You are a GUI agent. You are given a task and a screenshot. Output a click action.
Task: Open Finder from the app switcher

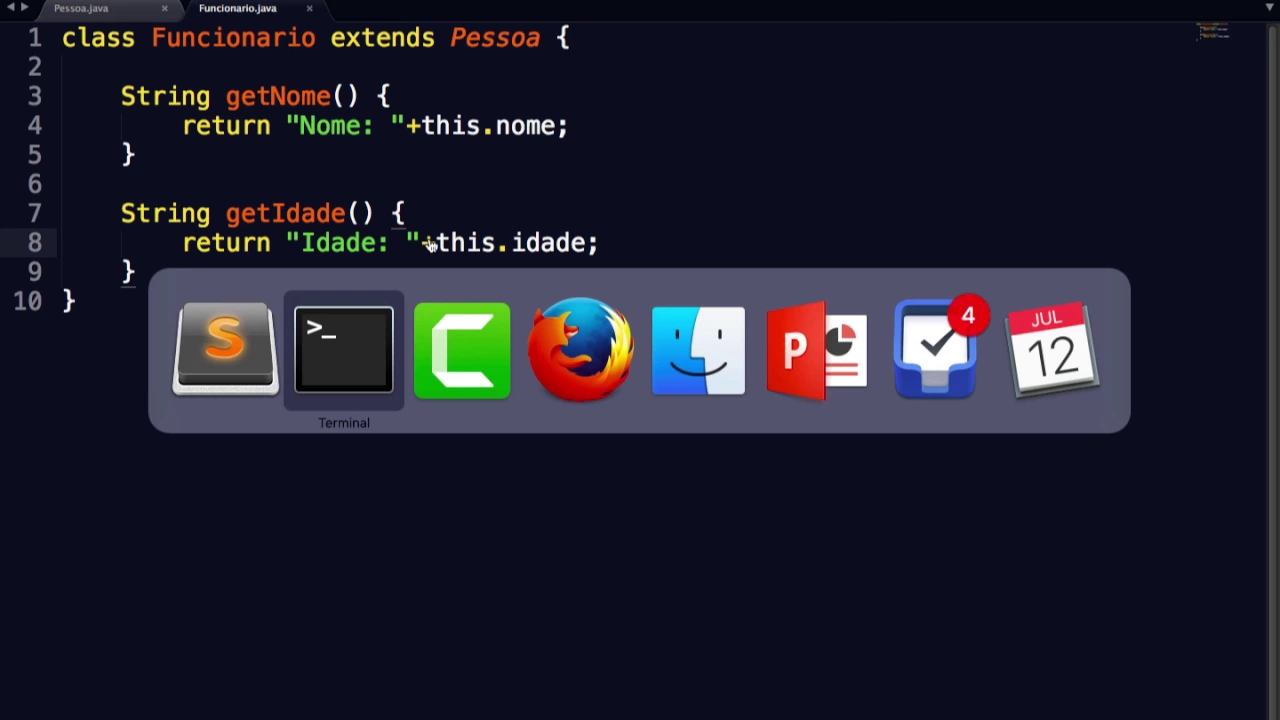(x=698, y=350)
